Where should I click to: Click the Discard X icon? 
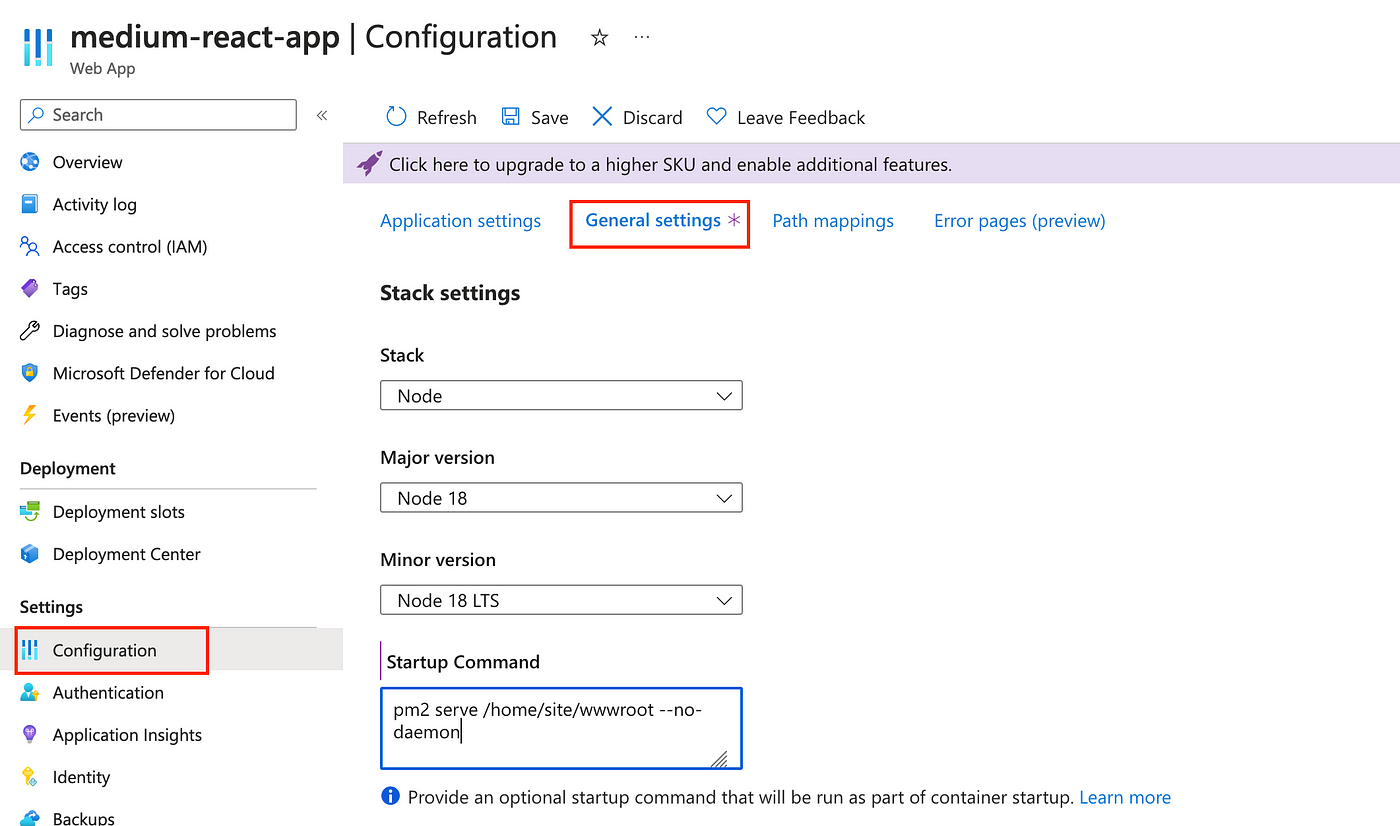[x=602, y=117]
